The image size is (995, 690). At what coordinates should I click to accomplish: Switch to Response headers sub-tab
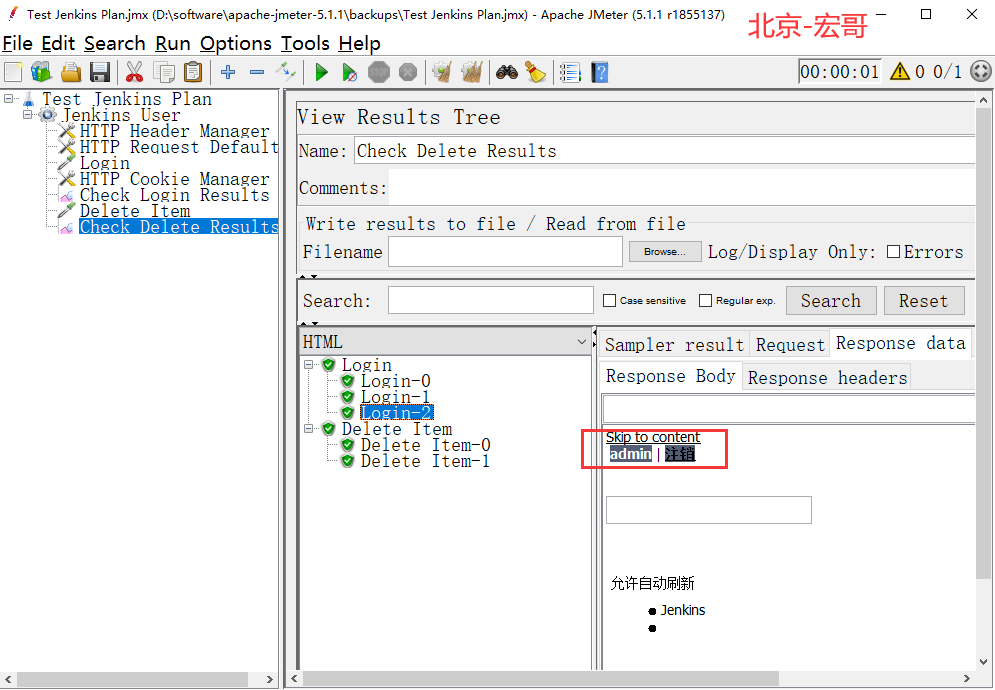[827, 378]
